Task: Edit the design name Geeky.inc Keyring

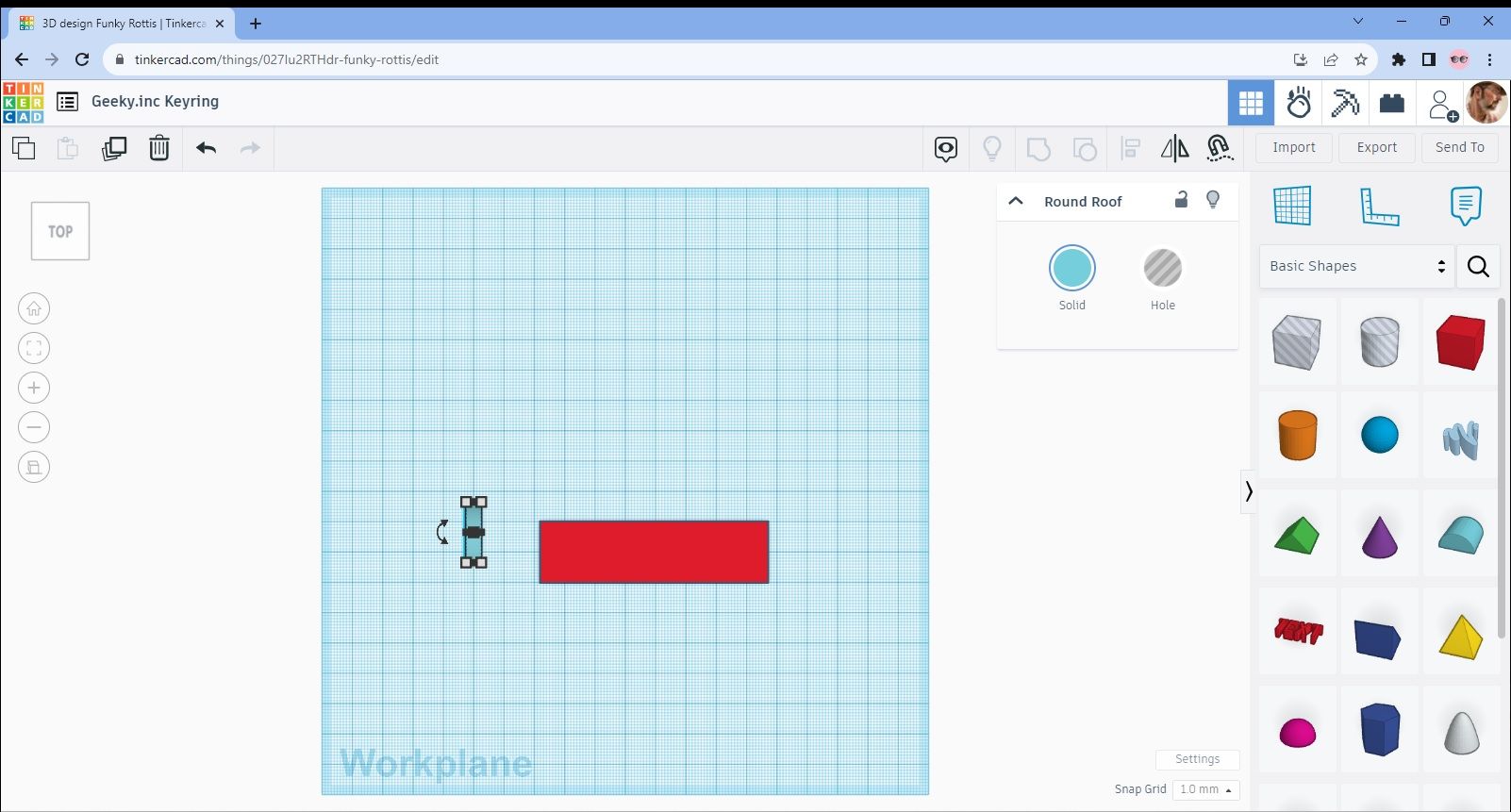Action: click(x=155, y=101)
